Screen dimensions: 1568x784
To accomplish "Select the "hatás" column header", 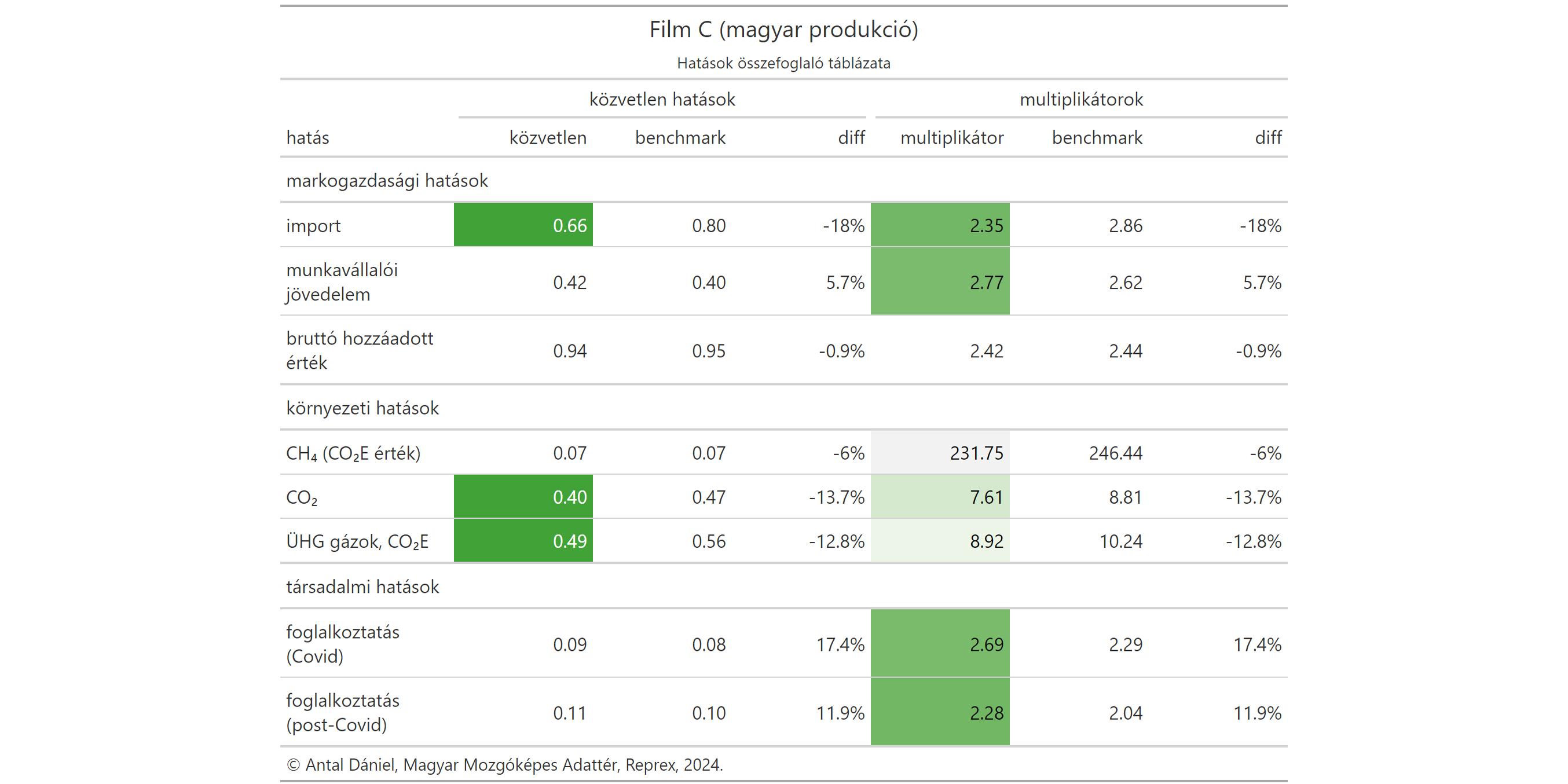I will [x=307, y=138].
